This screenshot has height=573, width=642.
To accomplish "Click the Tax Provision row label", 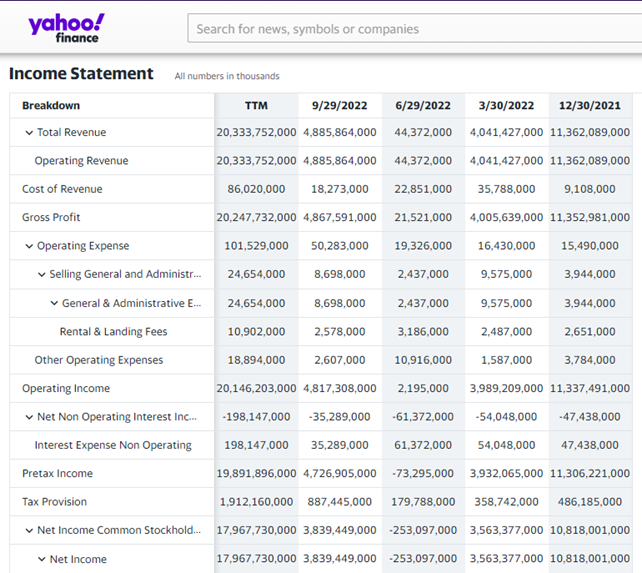I will pos(54,502).
